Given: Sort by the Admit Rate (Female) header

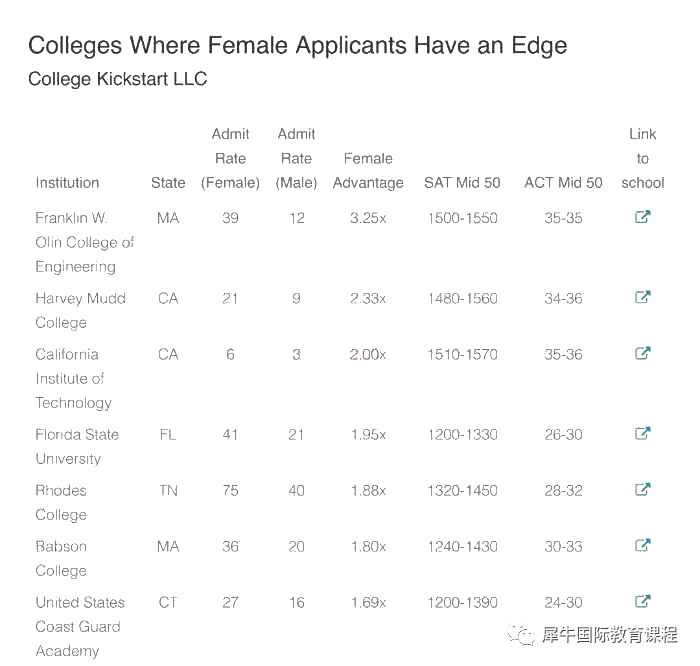Looking at the screenshot, I should point(230,158).
